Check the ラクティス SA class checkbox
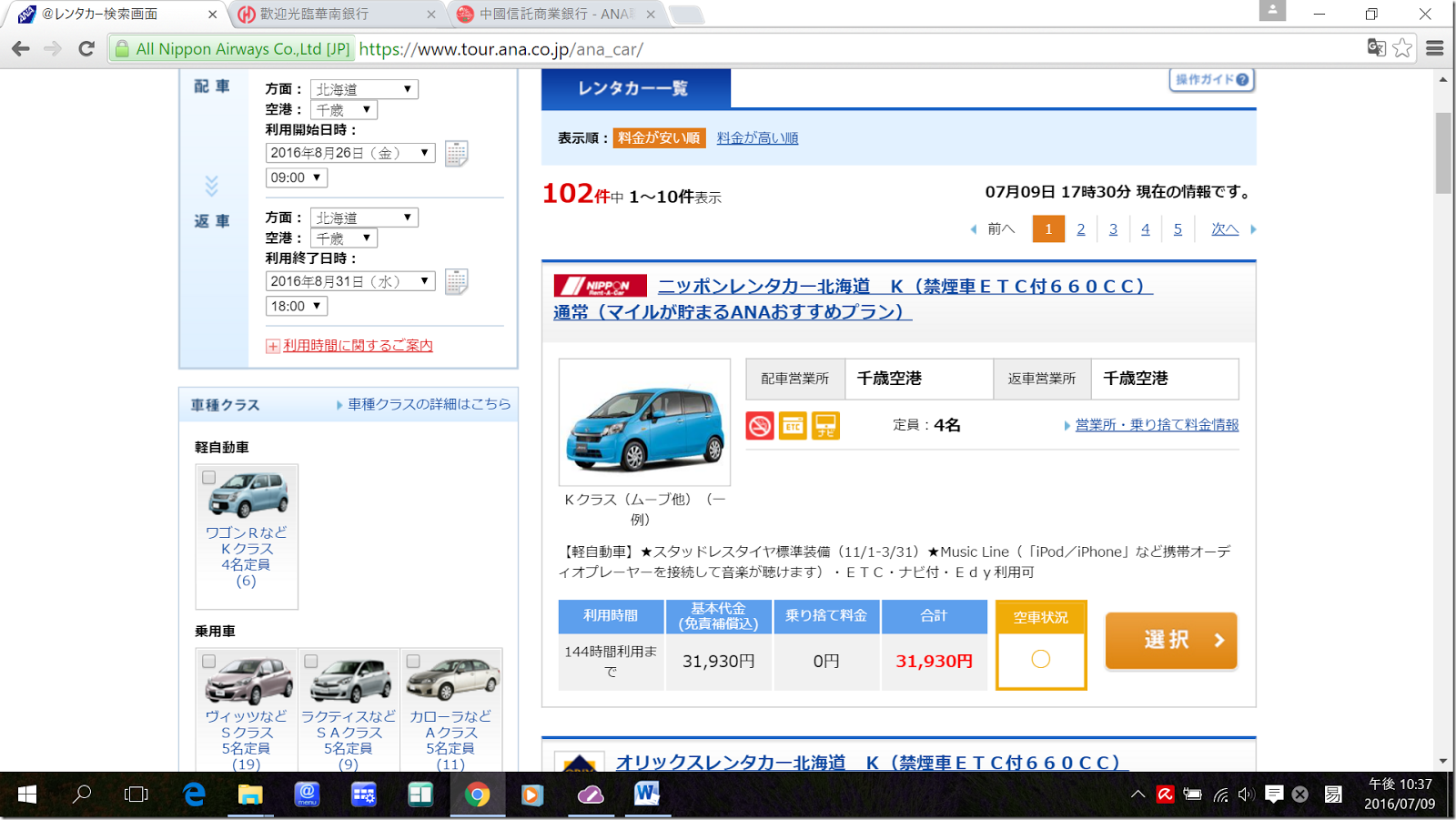The height and width of the screenshot is (820, 1456). click(311, 662)
